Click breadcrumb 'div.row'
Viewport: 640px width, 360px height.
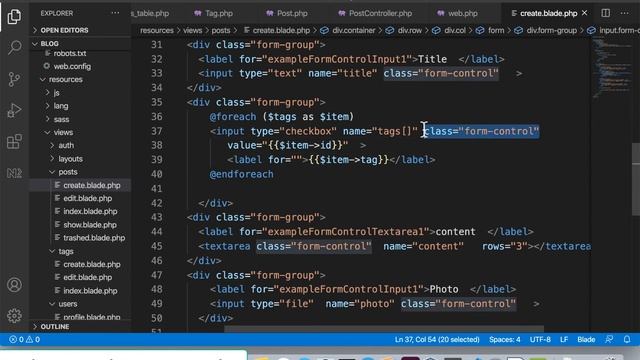(410, 30)
